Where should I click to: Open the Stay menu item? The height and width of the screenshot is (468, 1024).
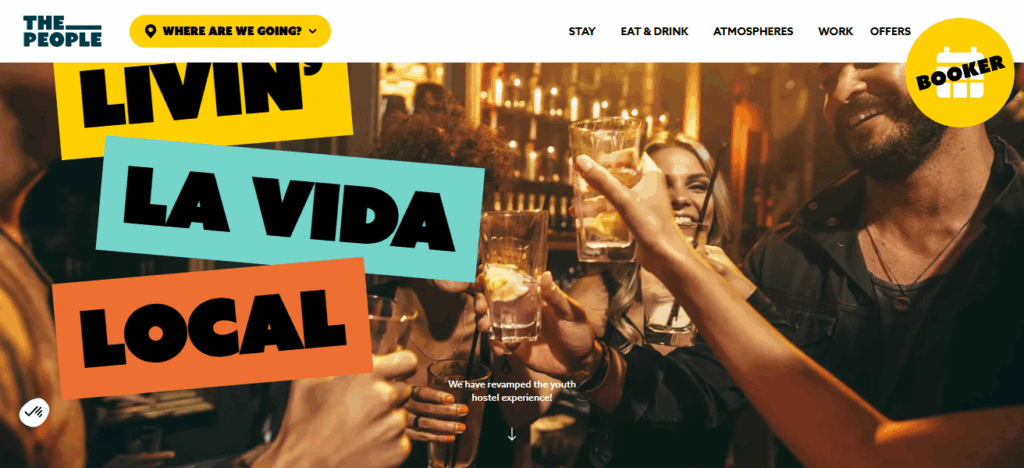(582, 31)
